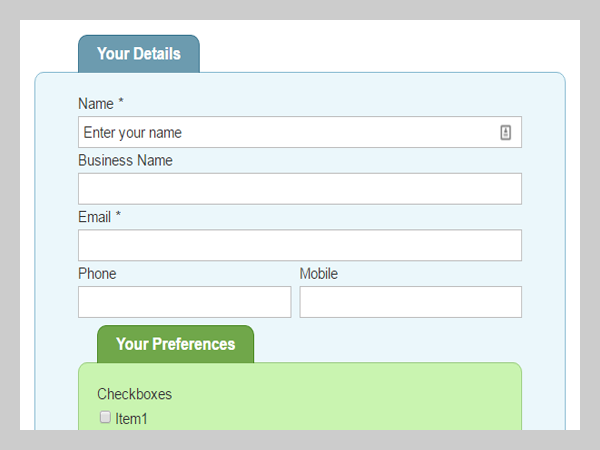Screen dimensions: 600x450
Task: Activate the Mobile number input
Action: pyautogui.click(x=410, y=302)
